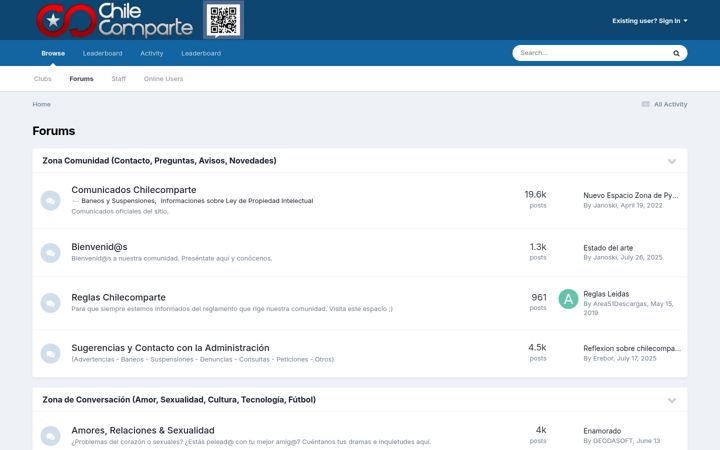The width and height of the screenshot is (720, 450).
Task: Submit search with magnifying glass icon
Action: [676, 53]
